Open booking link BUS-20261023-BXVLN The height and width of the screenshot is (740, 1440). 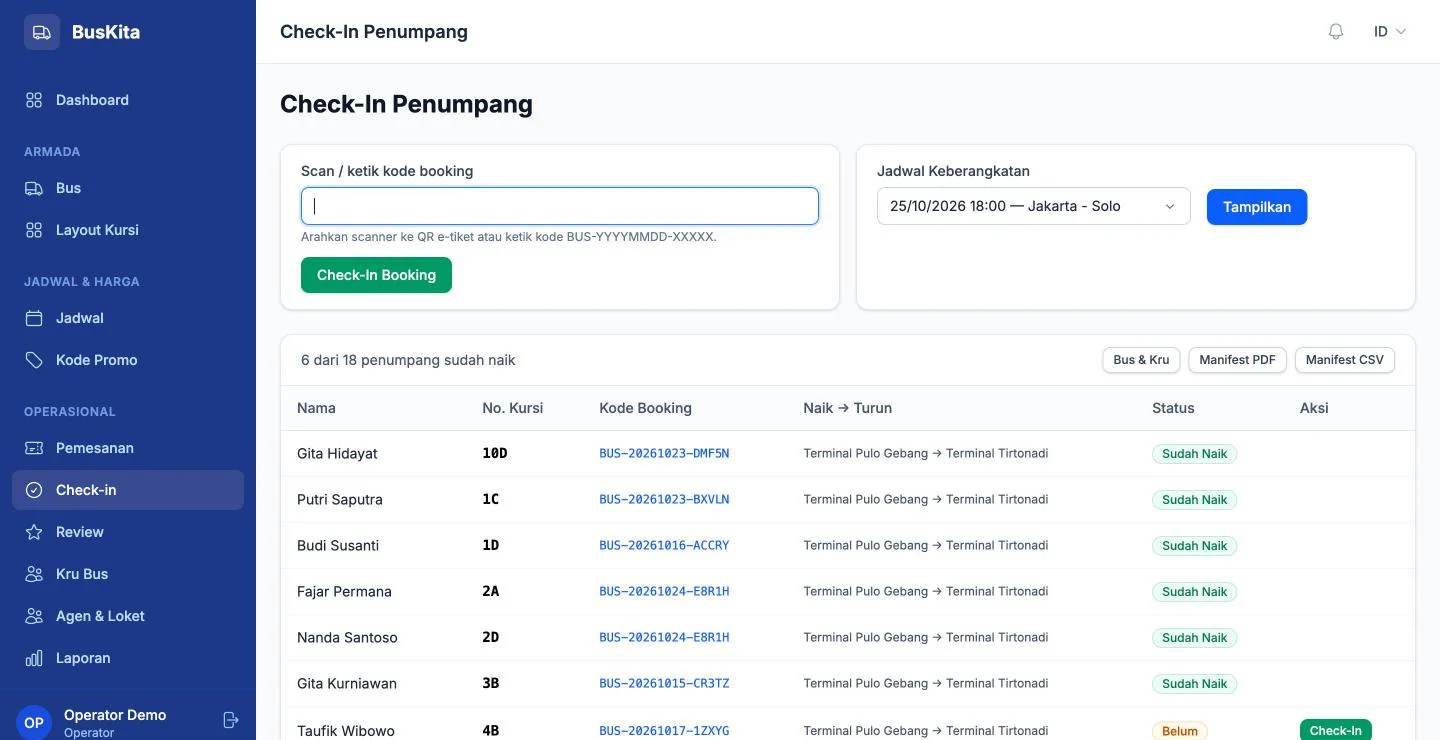[664, 499]
